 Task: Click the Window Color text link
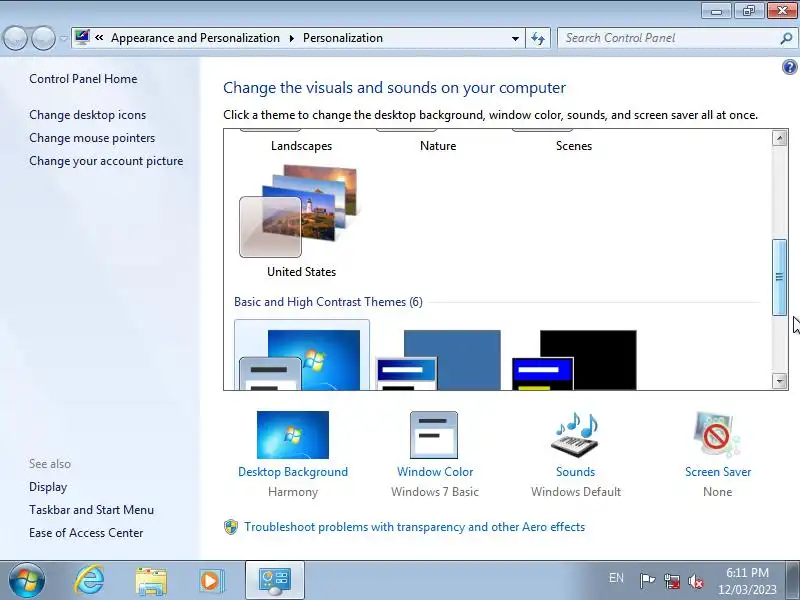(x=435, y=472)
